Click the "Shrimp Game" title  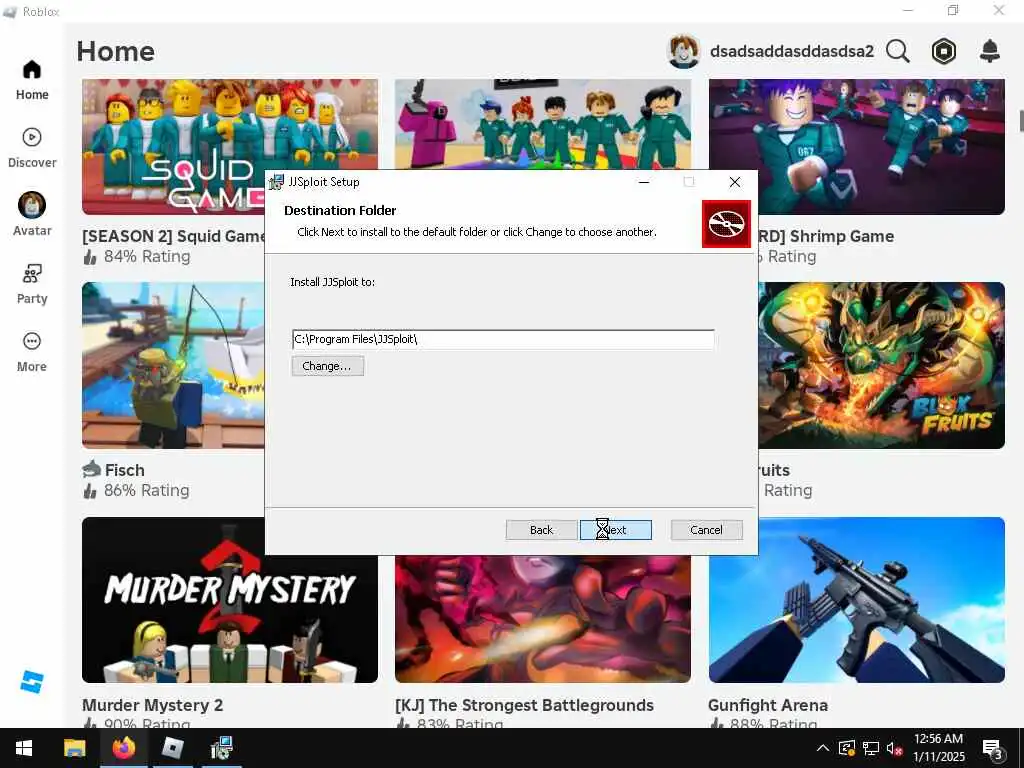[x=842, y=236]
